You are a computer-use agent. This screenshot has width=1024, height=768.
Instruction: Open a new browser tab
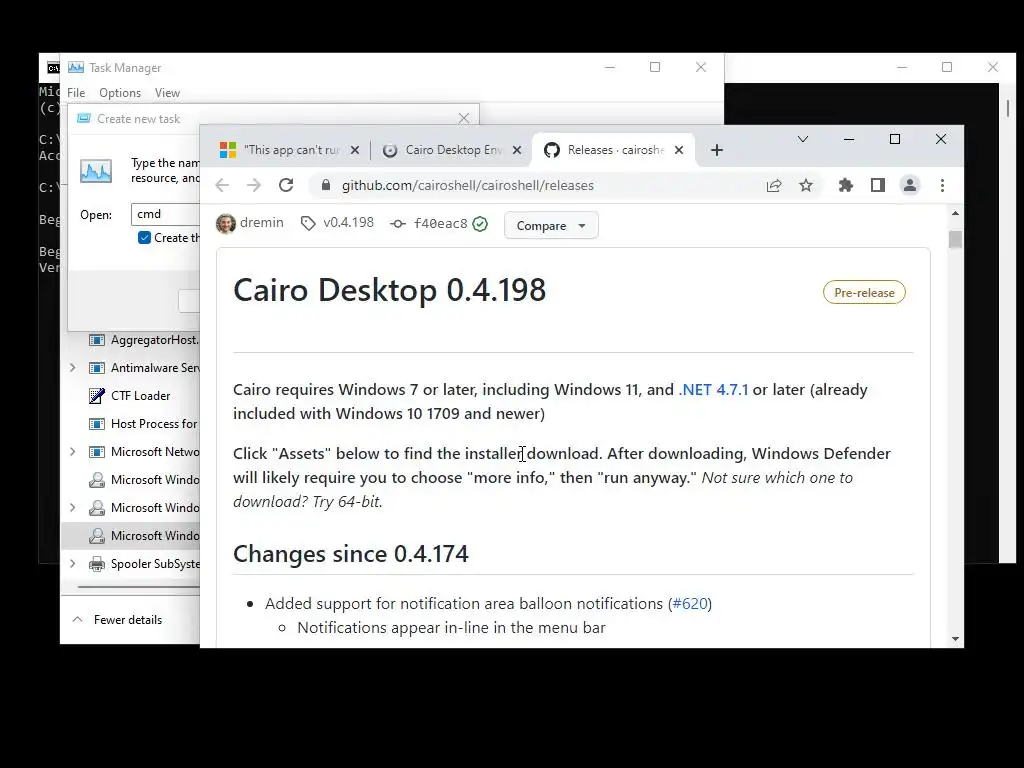(716, 150)
